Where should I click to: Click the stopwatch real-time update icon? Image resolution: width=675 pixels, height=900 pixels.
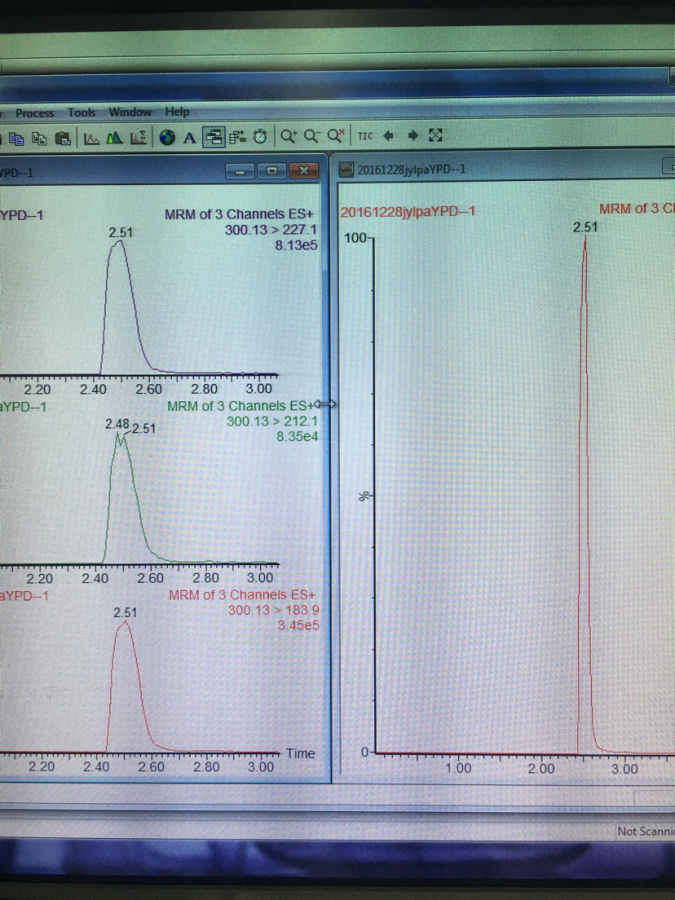coord(260,136)
